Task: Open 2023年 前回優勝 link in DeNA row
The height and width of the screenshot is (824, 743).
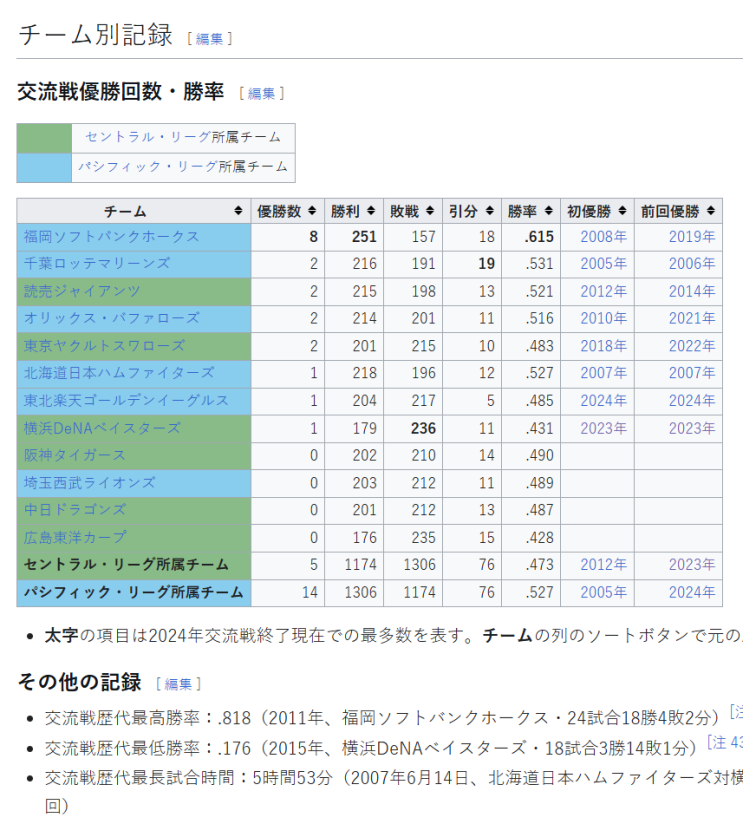Action: (692, 428)
